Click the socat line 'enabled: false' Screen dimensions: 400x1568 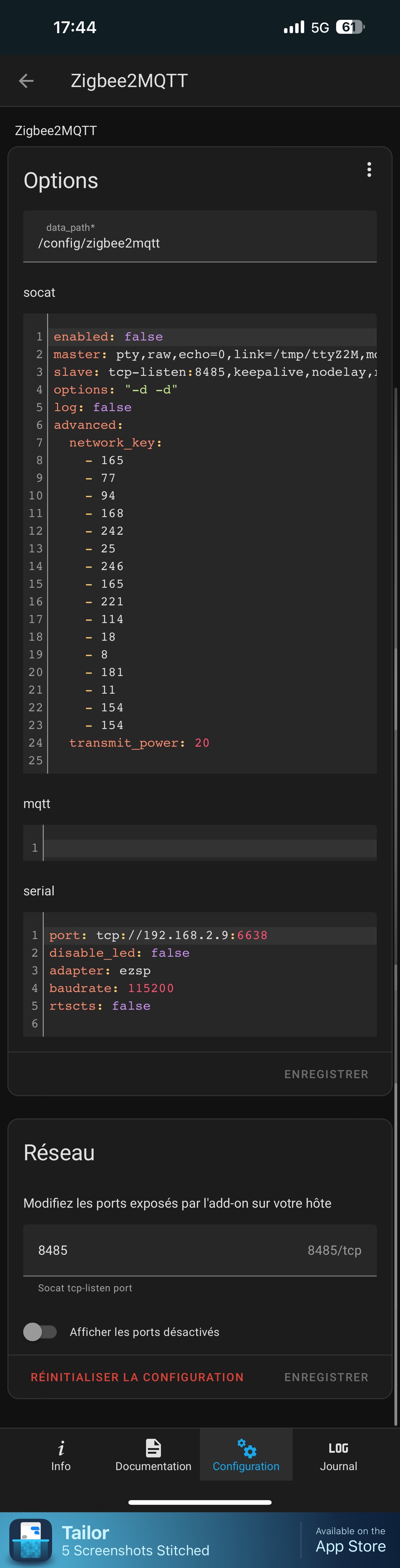point(108,336)
